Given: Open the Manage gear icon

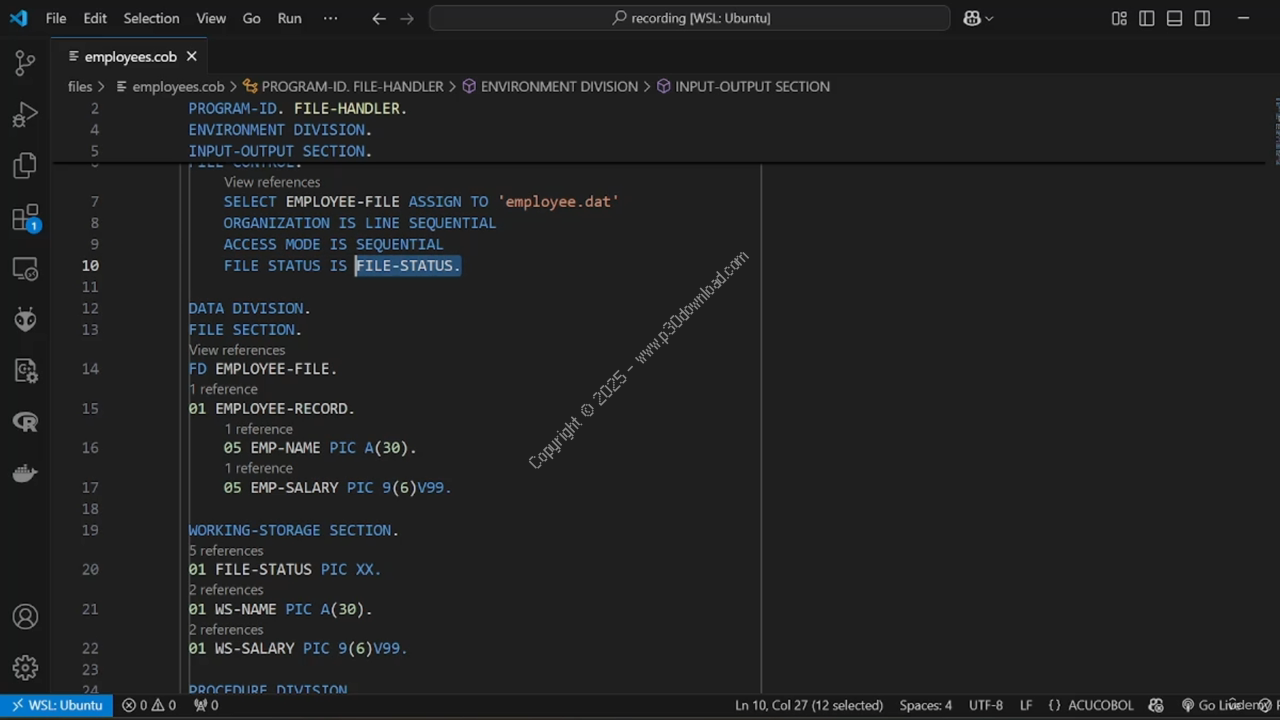Looking at the screenshot, I should pyautogui.click(x=25, y=667).
